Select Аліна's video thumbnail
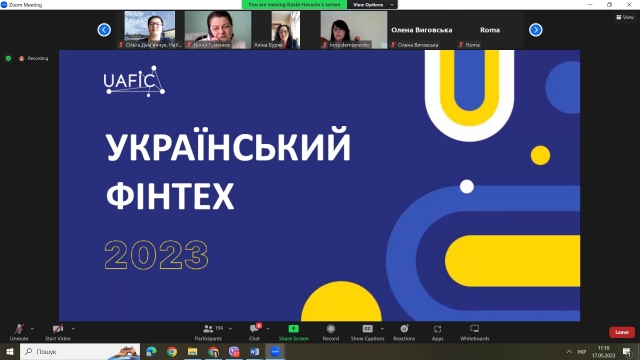 tap(285, 30)
